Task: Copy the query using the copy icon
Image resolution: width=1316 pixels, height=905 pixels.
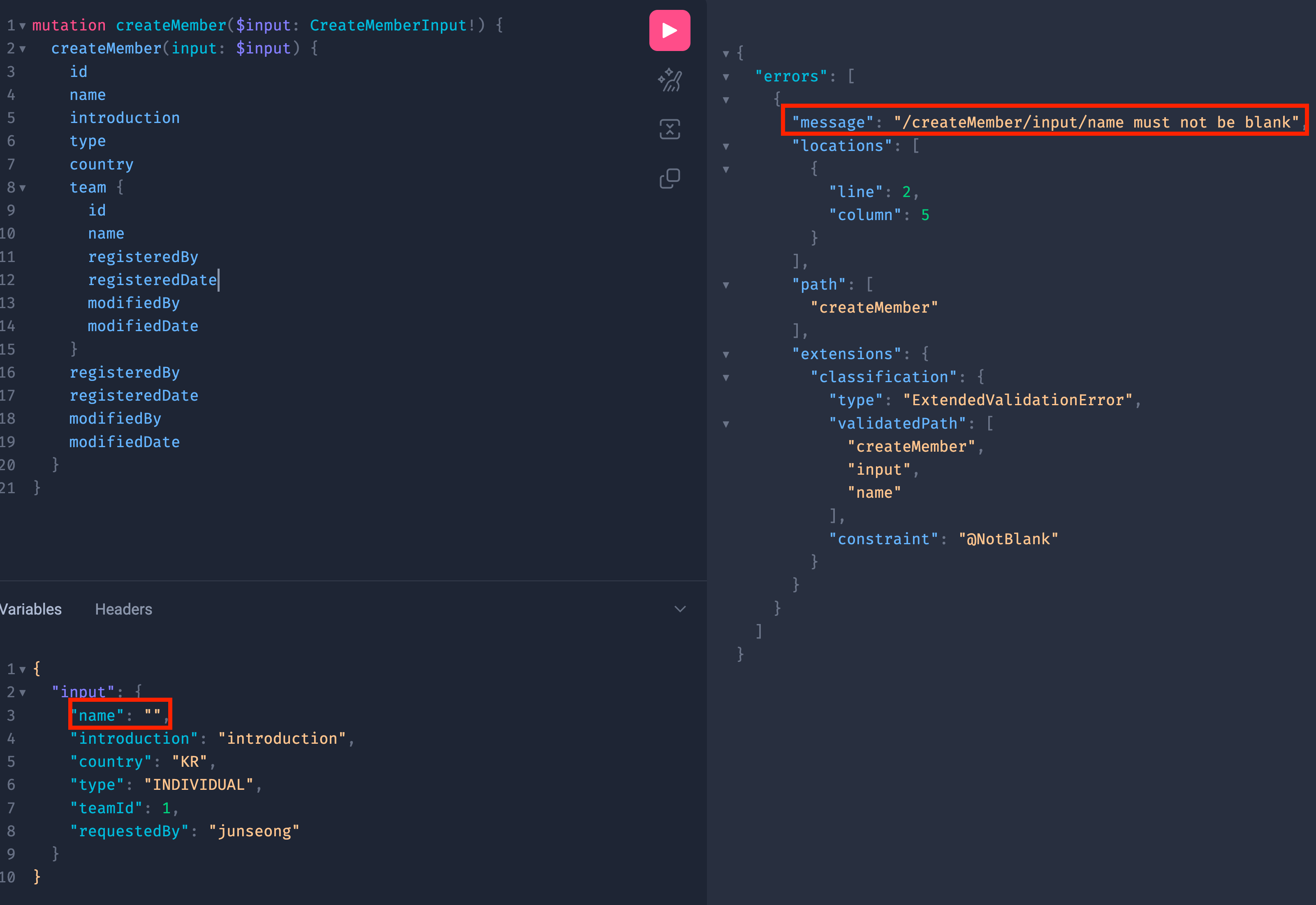Action: (670, 179)
